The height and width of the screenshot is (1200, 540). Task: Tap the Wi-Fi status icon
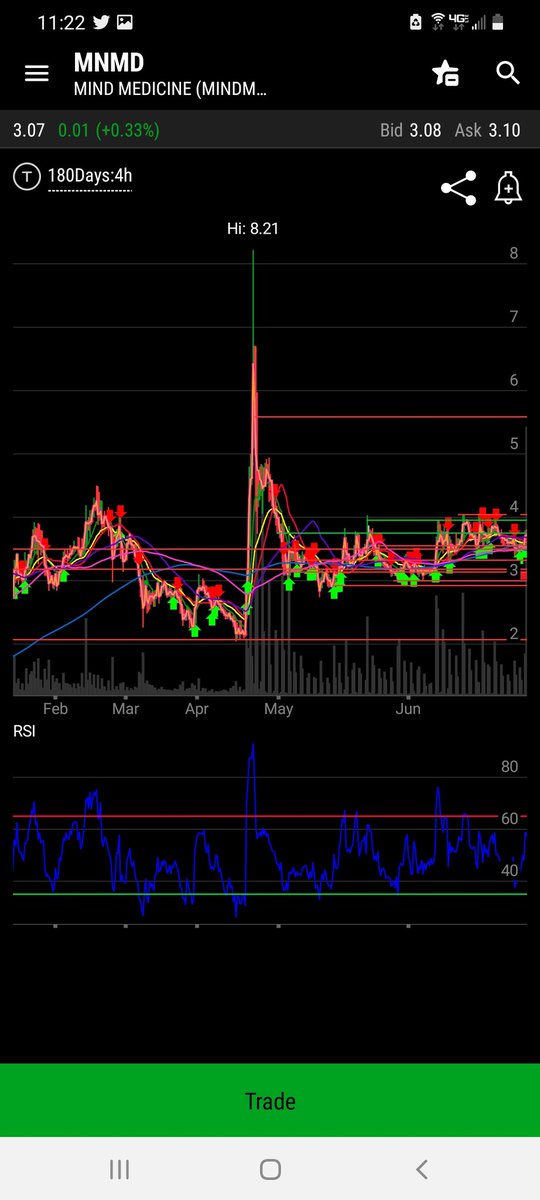[x=438, y=22]
